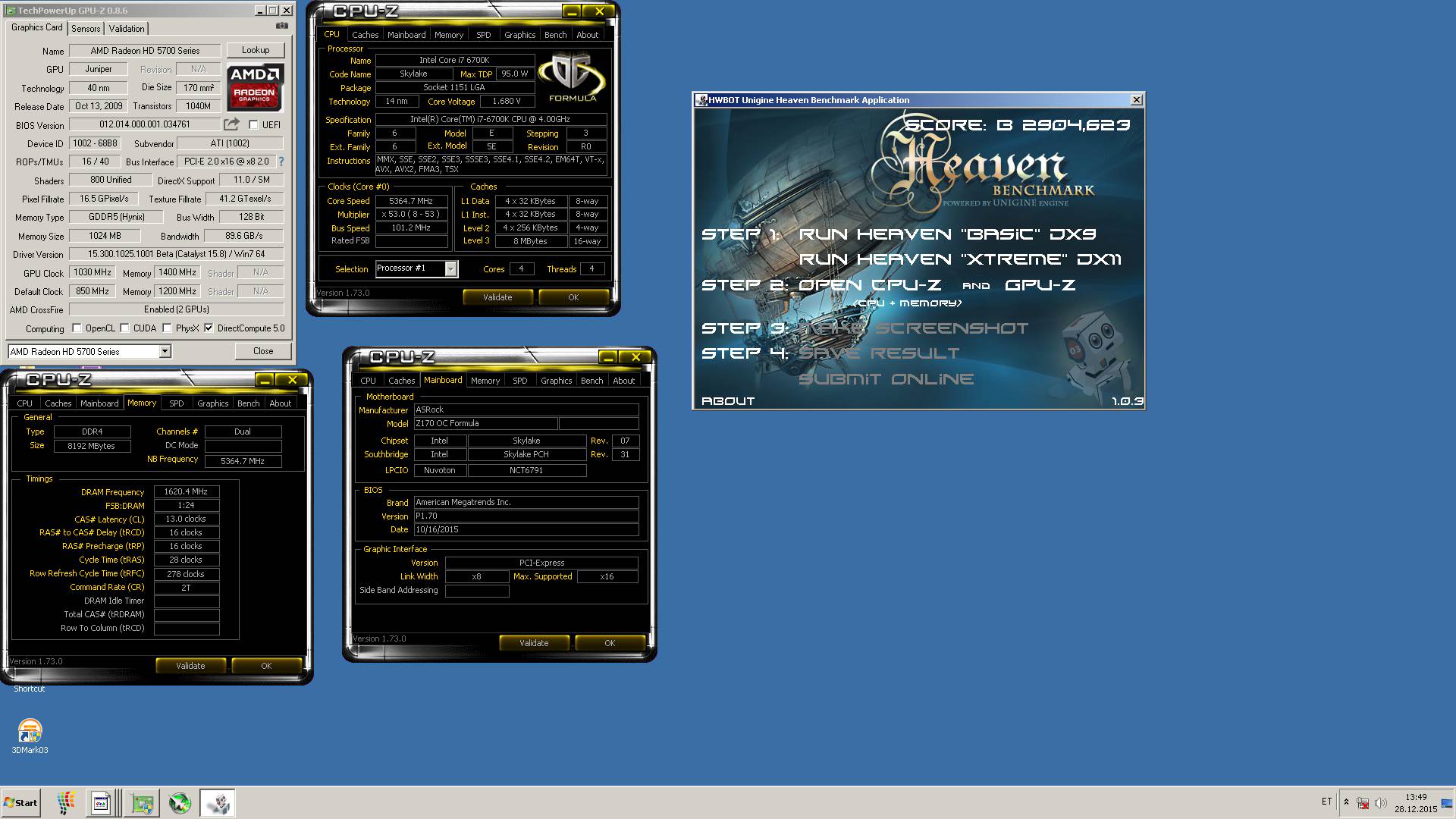Click the GPU-Z Lookup button

click(x=256, y=50)
